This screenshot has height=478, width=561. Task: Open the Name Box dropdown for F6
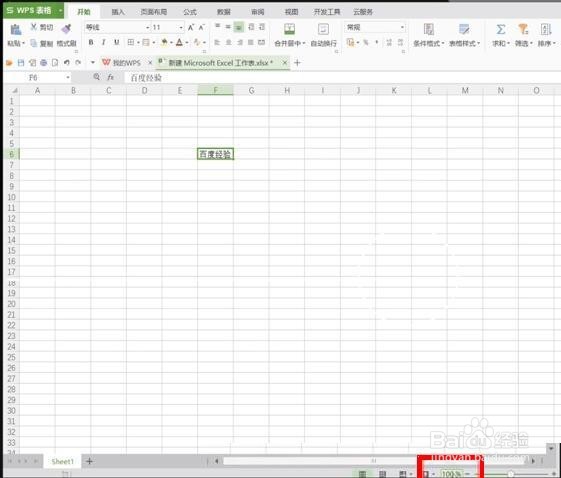click(68, 78)
